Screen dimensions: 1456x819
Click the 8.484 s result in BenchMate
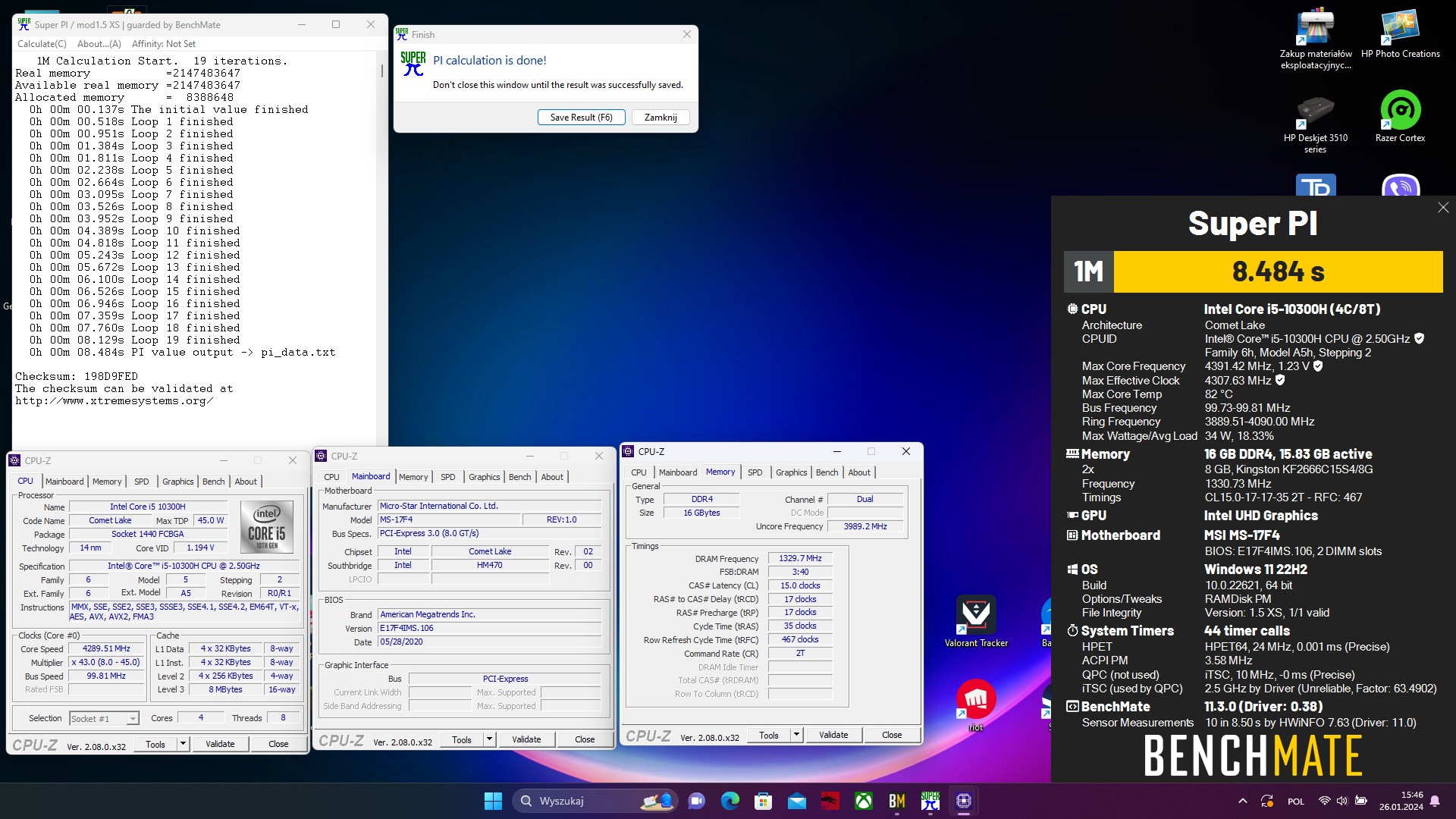pyautogui.click(x=1278, y=271)
